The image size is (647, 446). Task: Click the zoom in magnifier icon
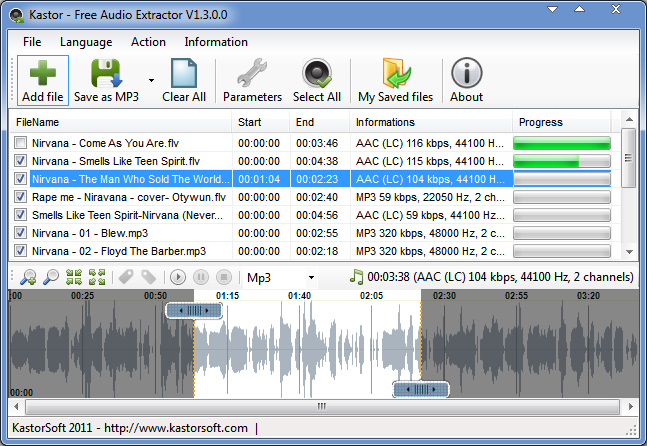tap(28, 277)
